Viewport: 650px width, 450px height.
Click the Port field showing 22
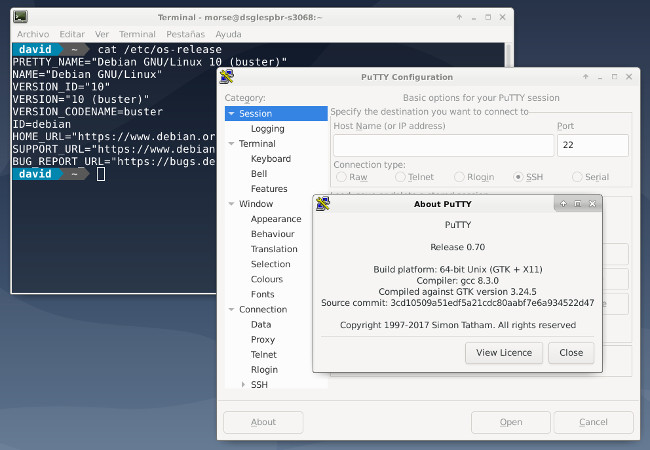[593, 145]
